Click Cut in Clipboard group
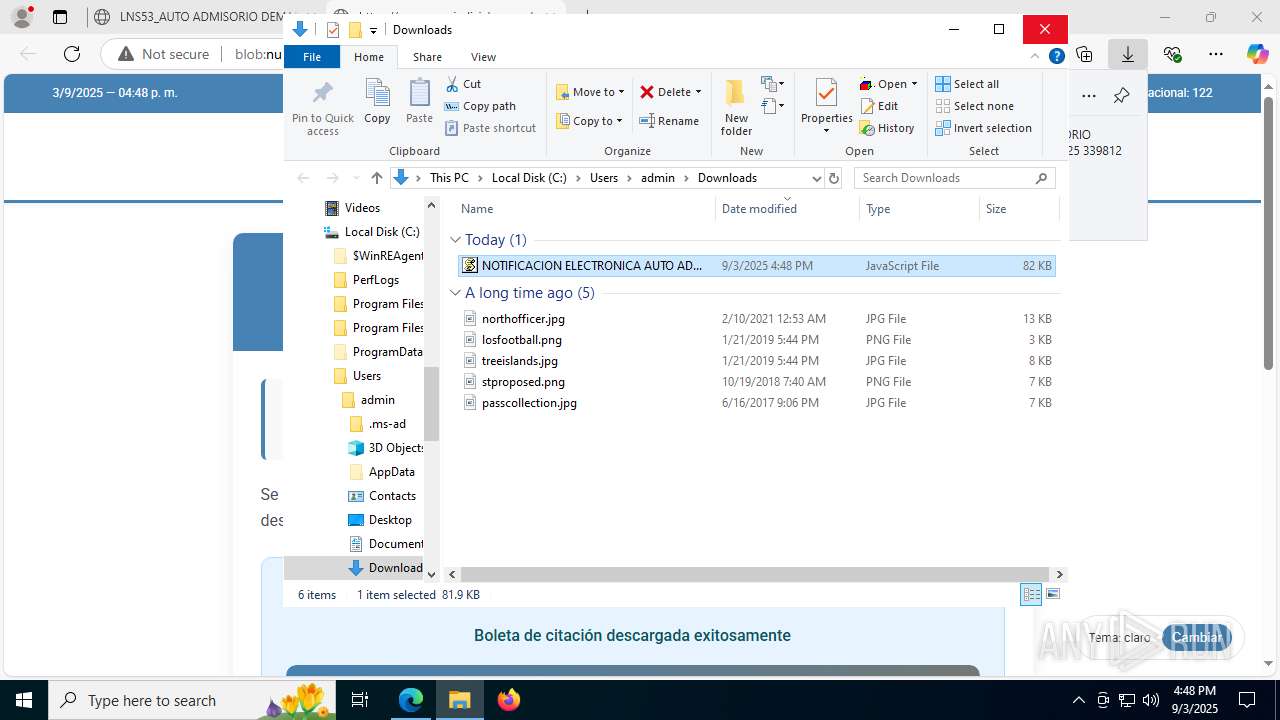This screenshot has width=1280, height=720. (x=463, y=84)
